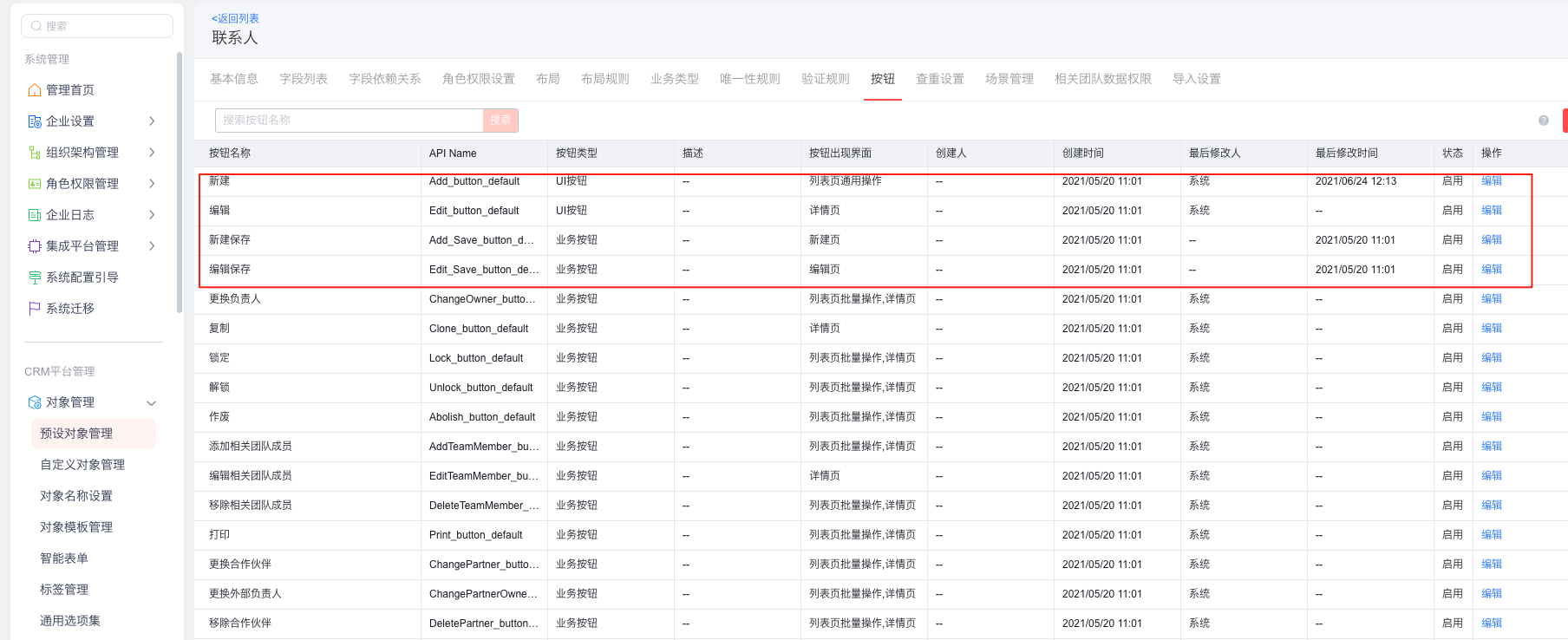Expand the 组织架构管理 submenu arrow

tap(152, 153)
